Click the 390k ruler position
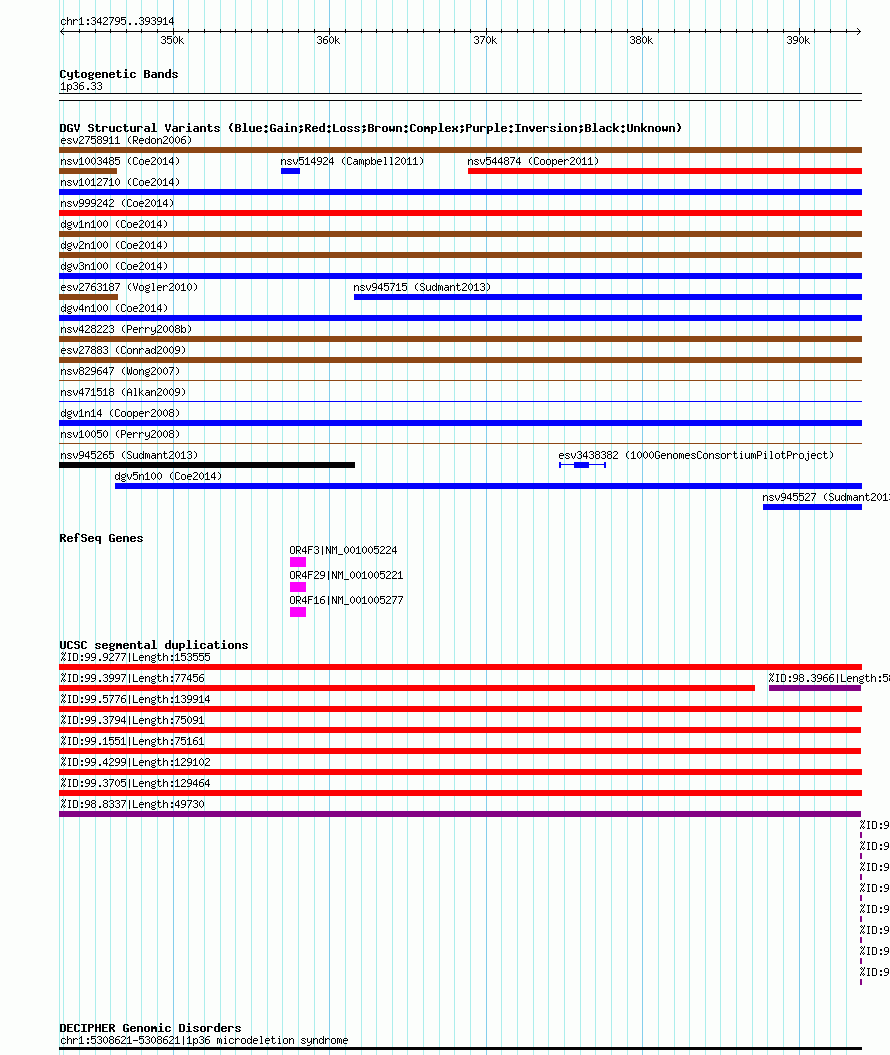The height and width of the screenshot is (1055, 890). 798,40
